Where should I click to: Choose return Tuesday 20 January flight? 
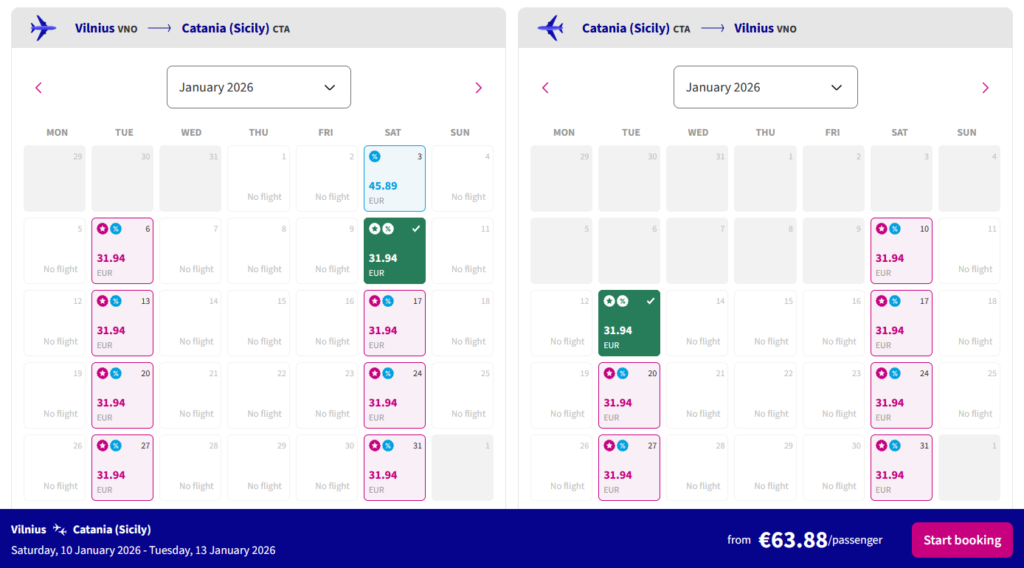(x=629, y=396)
